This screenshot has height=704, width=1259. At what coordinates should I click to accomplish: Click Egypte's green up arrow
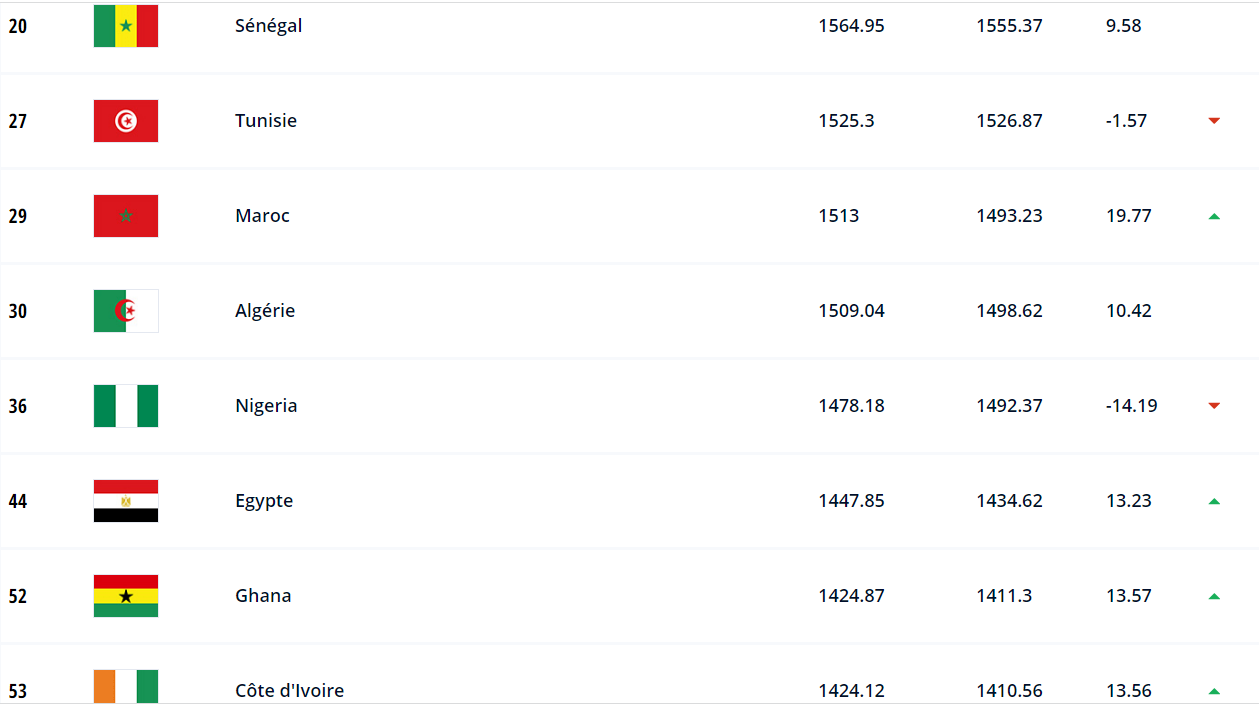1214,501
